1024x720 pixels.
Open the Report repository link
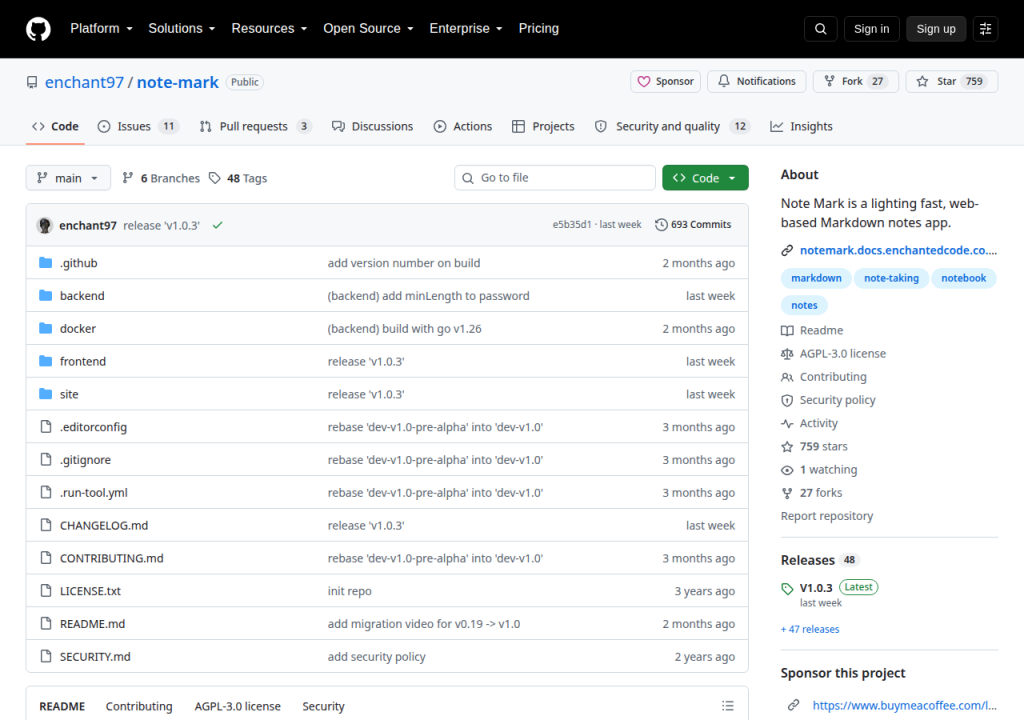pos(827,515)
